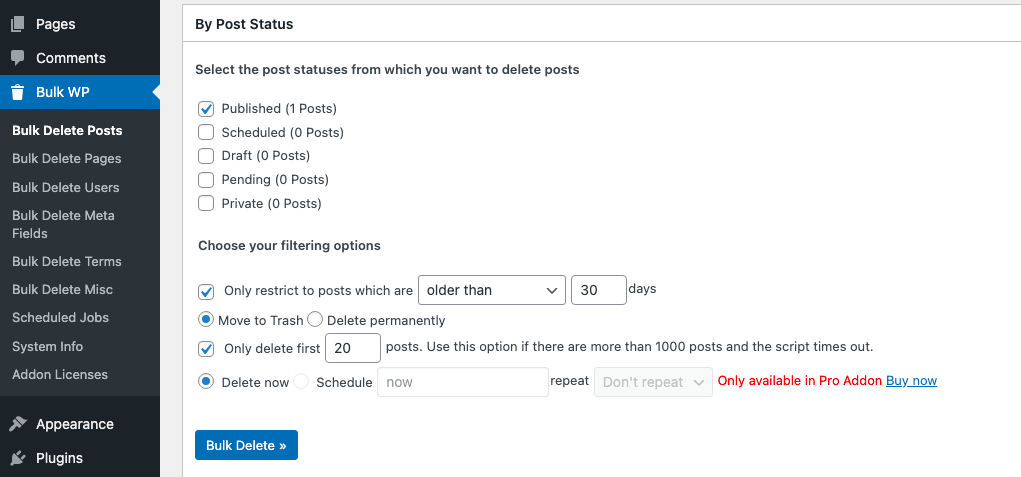Expand the 'Don't repeat' dropdown
The height and width of the screenshot is (477, 1021).
[x=653, y=382]
